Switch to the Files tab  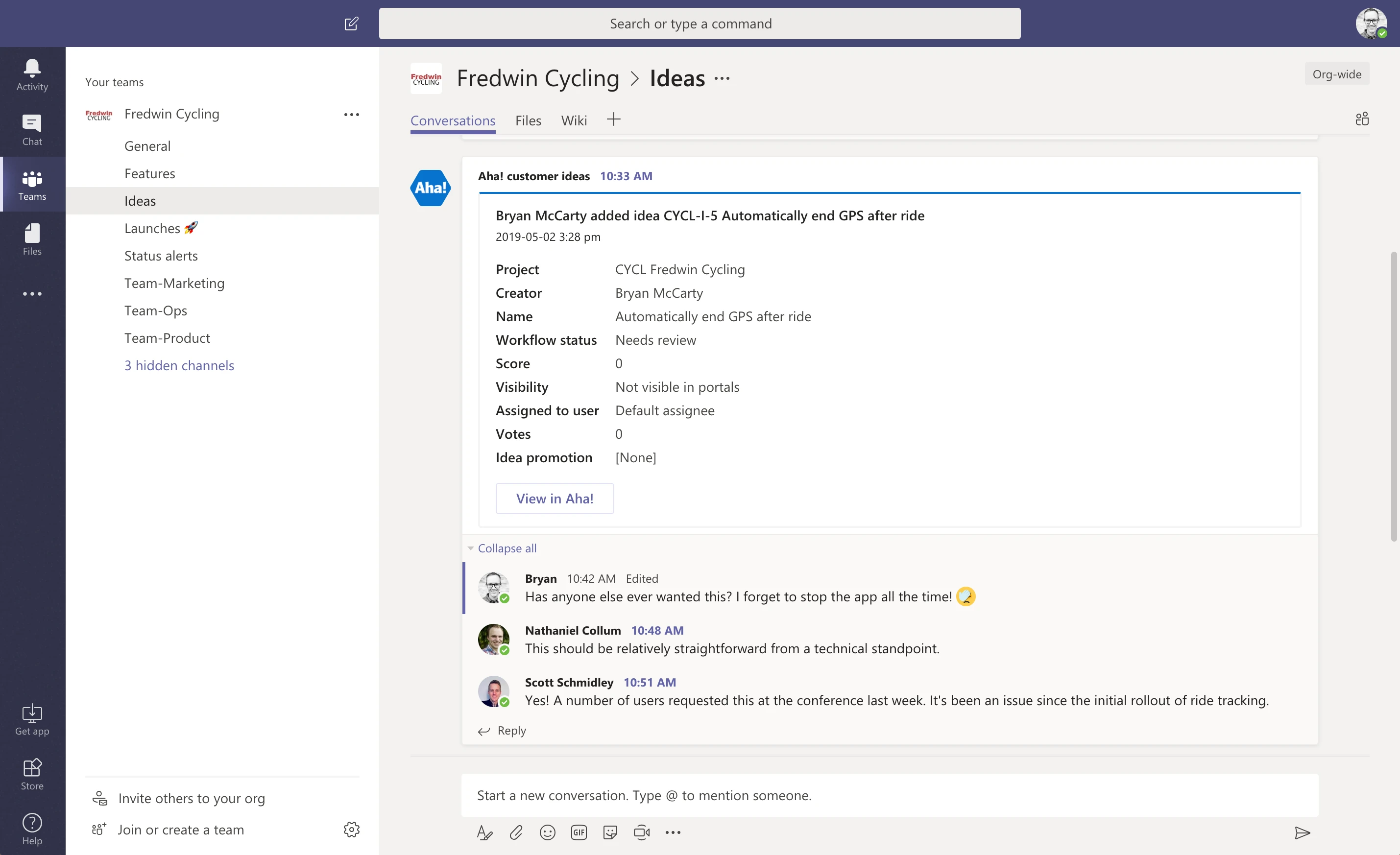pos(528,120)
